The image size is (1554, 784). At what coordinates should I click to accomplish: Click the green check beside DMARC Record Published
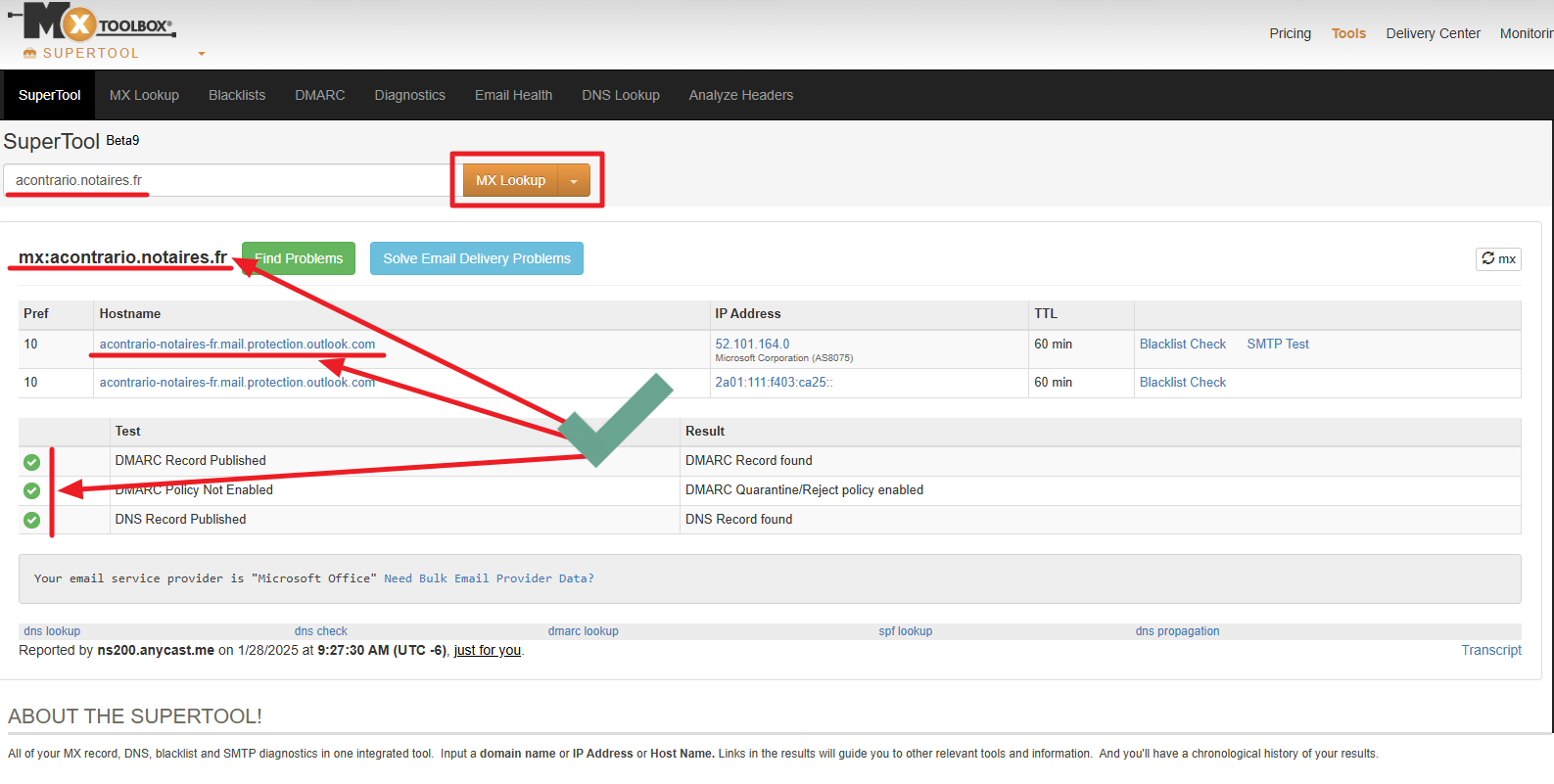coord(32,462)
